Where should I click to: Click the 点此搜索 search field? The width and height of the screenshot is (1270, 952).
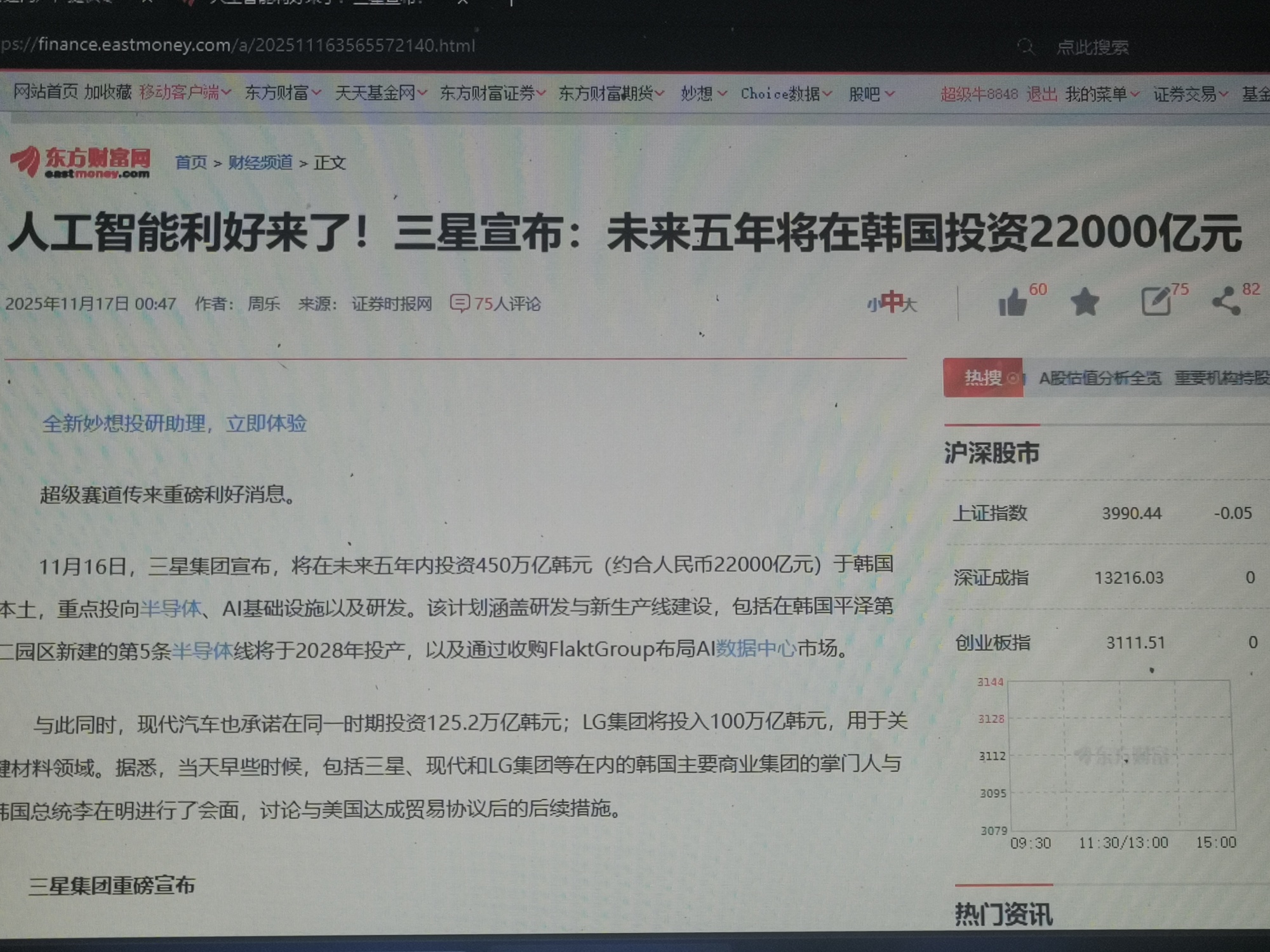(x=1092, y=48)
